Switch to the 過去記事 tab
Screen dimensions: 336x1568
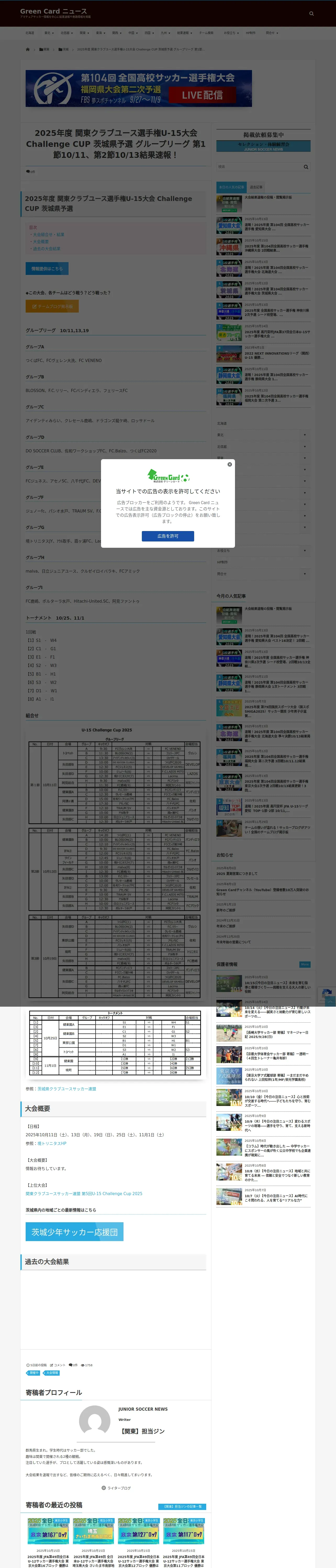pyautogui.click(x=256, y=187)
